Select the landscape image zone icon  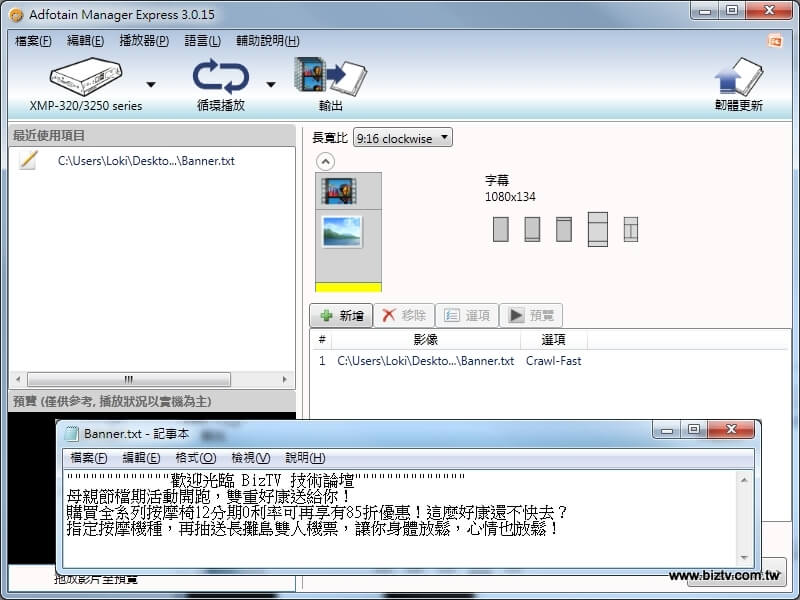coord(341,232)
